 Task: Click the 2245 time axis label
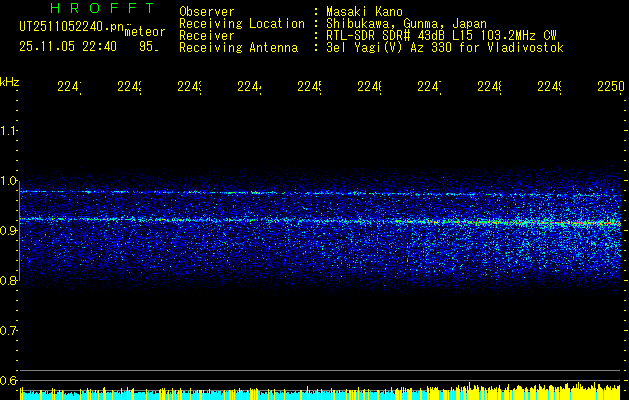pos(310,87)
